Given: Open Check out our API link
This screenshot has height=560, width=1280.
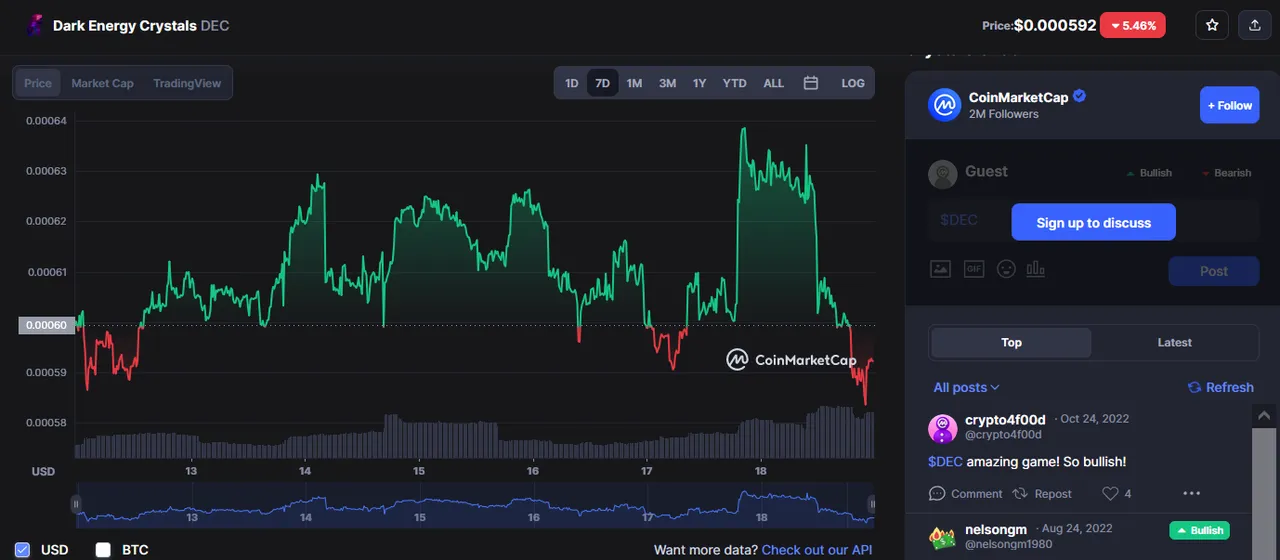Looking at the screenshot, I should tap(816, 550).
